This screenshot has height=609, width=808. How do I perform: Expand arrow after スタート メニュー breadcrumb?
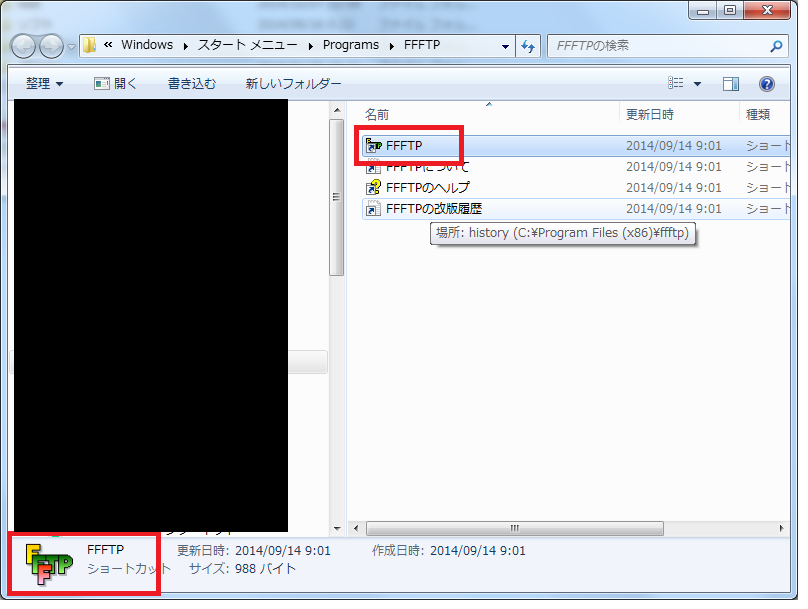point(311,46)
